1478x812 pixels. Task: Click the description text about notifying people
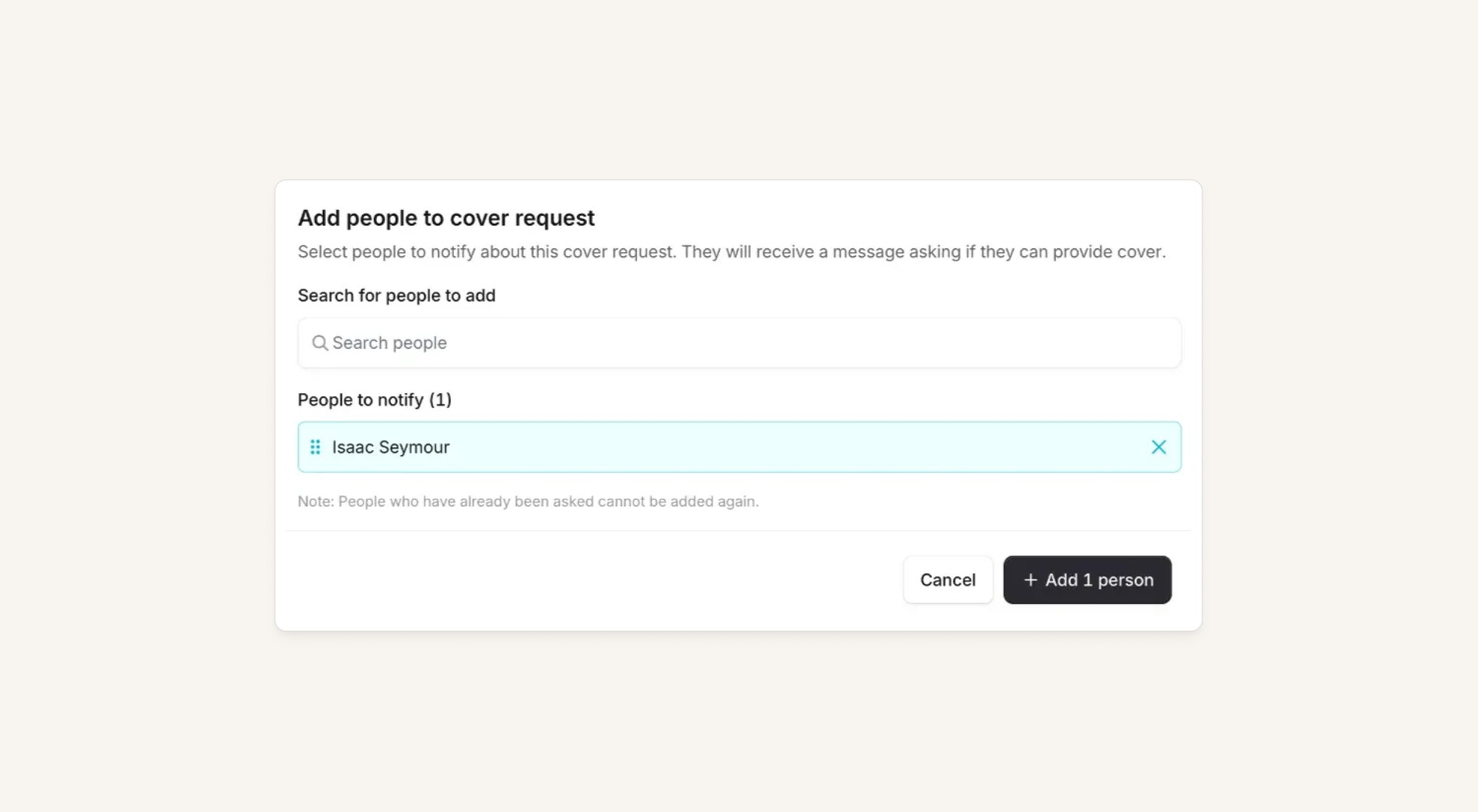point(732,252)
